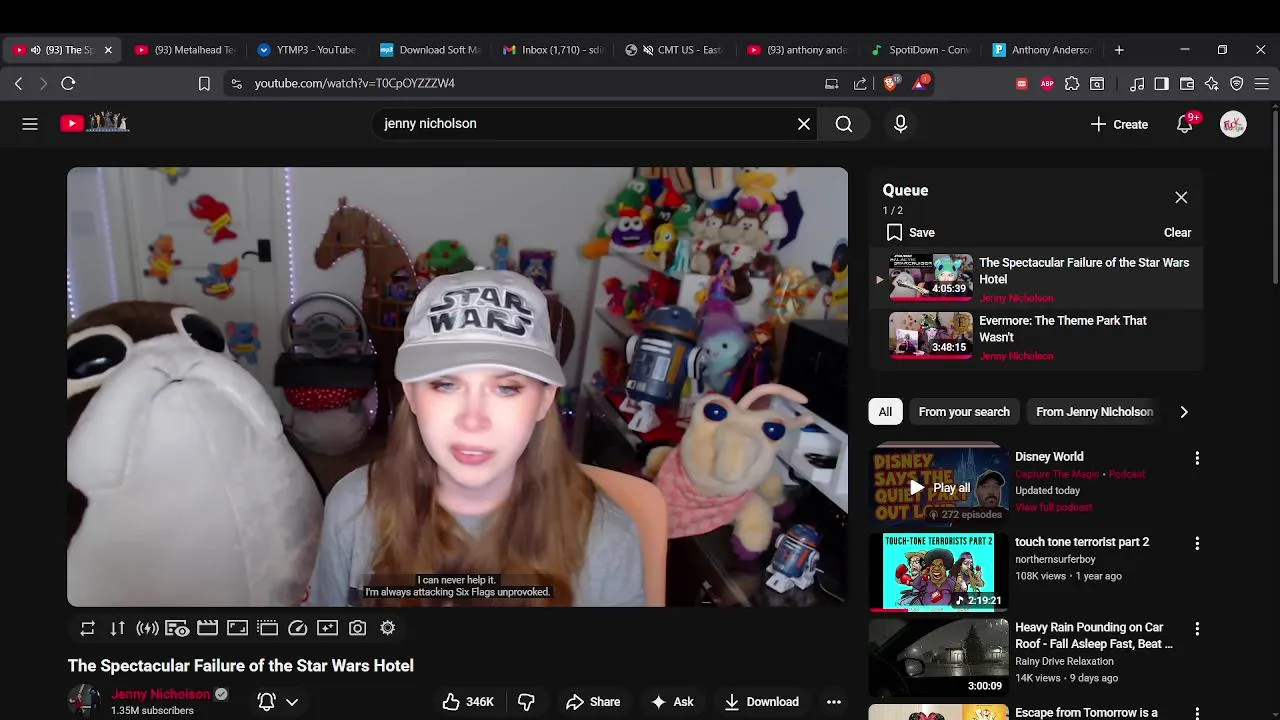This screenshot has height=720, width=1280.
Task: Click the up-down arrows icon below the player
Action: [117, 628]
